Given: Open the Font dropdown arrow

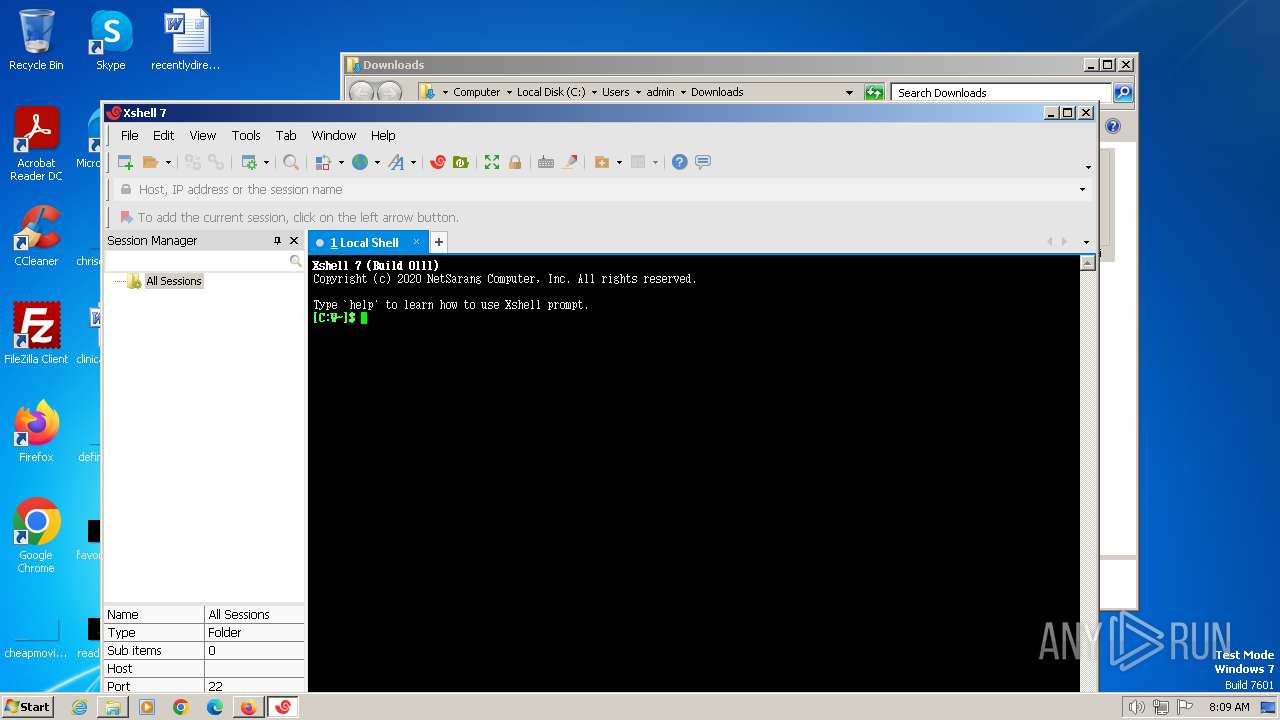Looking at the screenshot, I should click(413, 162).
